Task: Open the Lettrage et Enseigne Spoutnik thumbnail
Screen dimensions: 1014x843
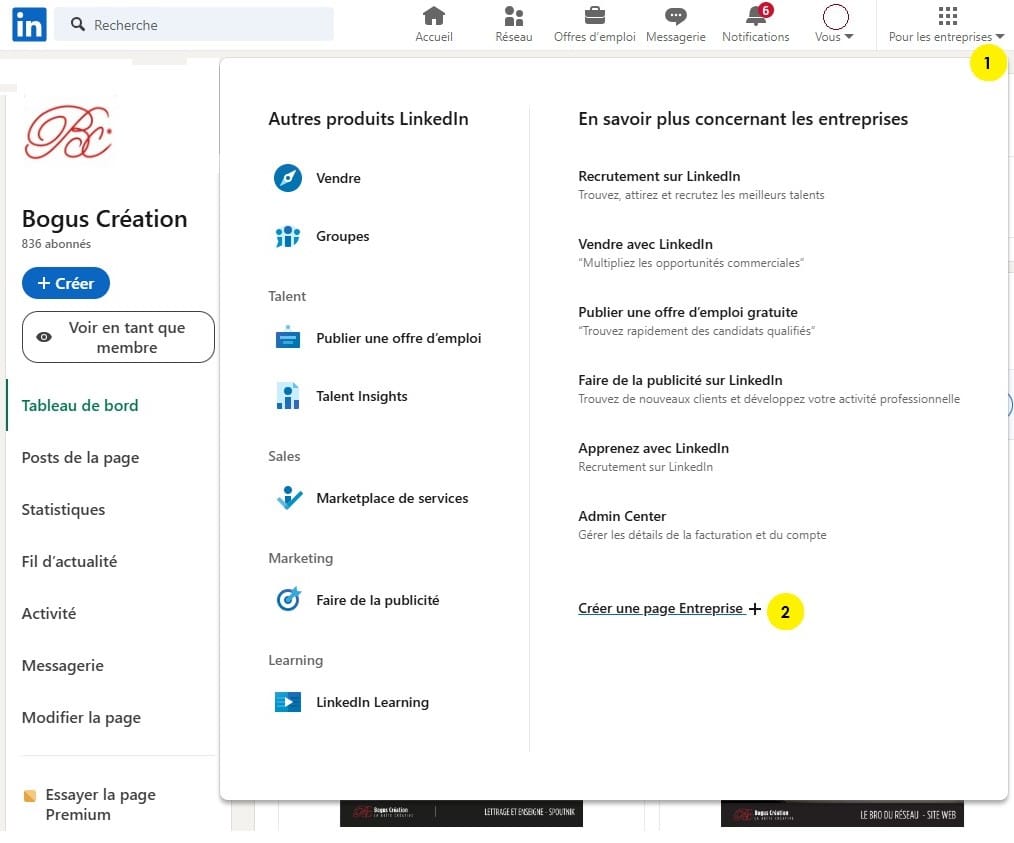Action: (x=461, y=813)
